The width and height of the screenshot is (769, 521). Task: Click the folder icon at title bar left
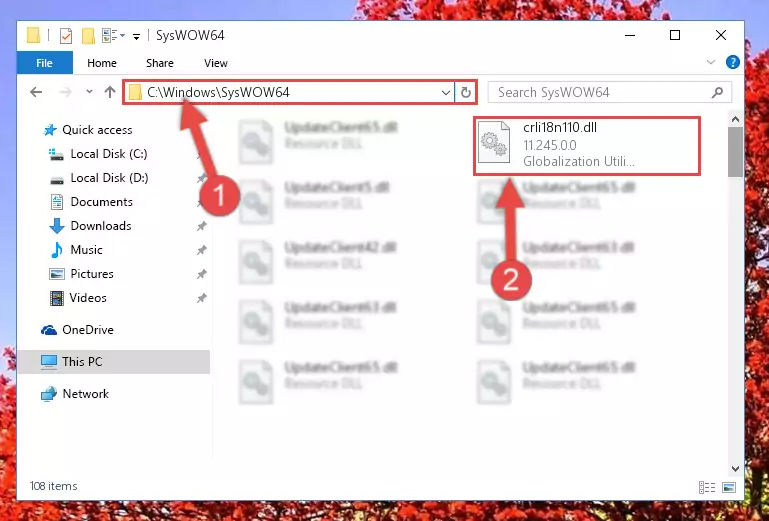(33, 35)
